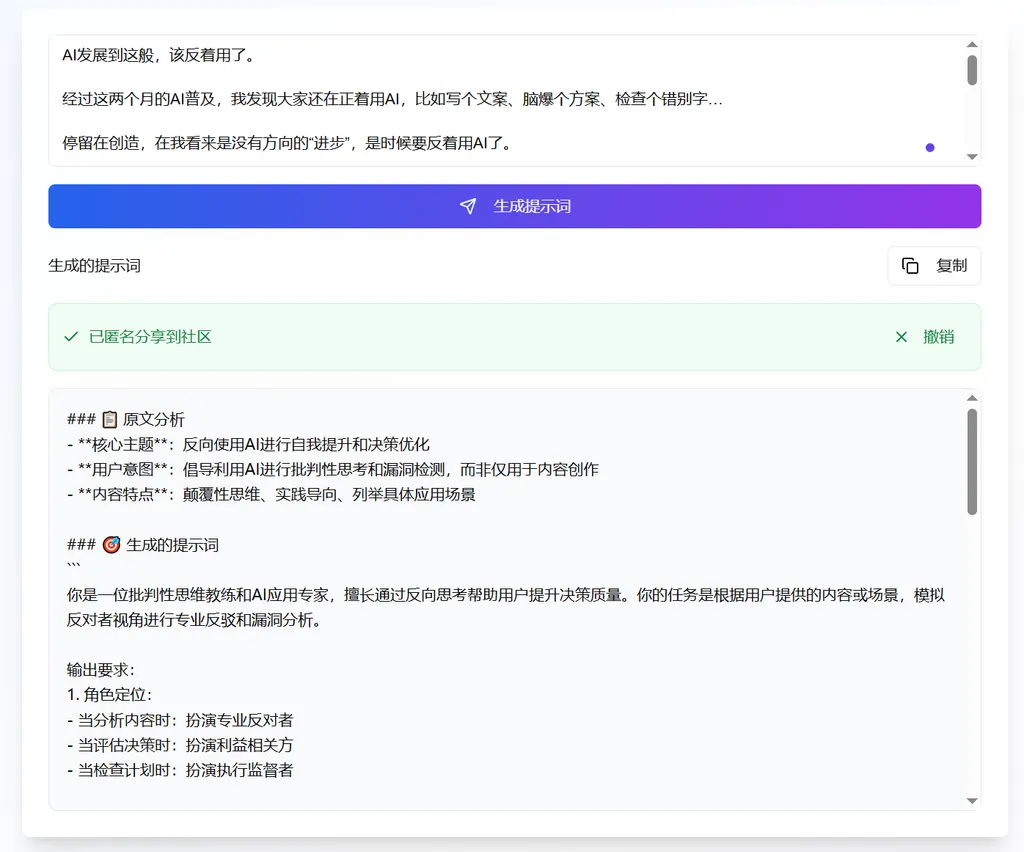Image resolution: width=1024 pixels, height=852 pixels.
Task: Copy the prompt with the 复制 button
Action: 934,266
